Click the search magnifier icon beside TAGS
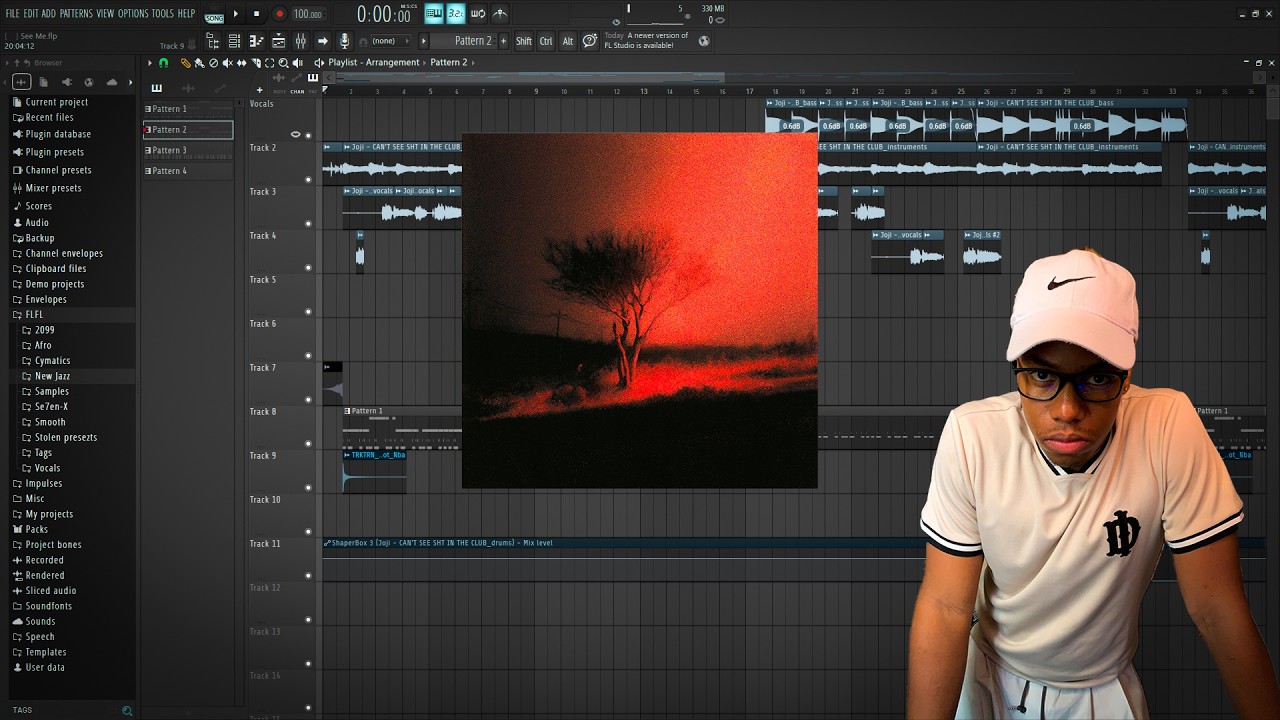Viewport: 1280px width, 720px height. pyautogui.click(x=127, y=710)
